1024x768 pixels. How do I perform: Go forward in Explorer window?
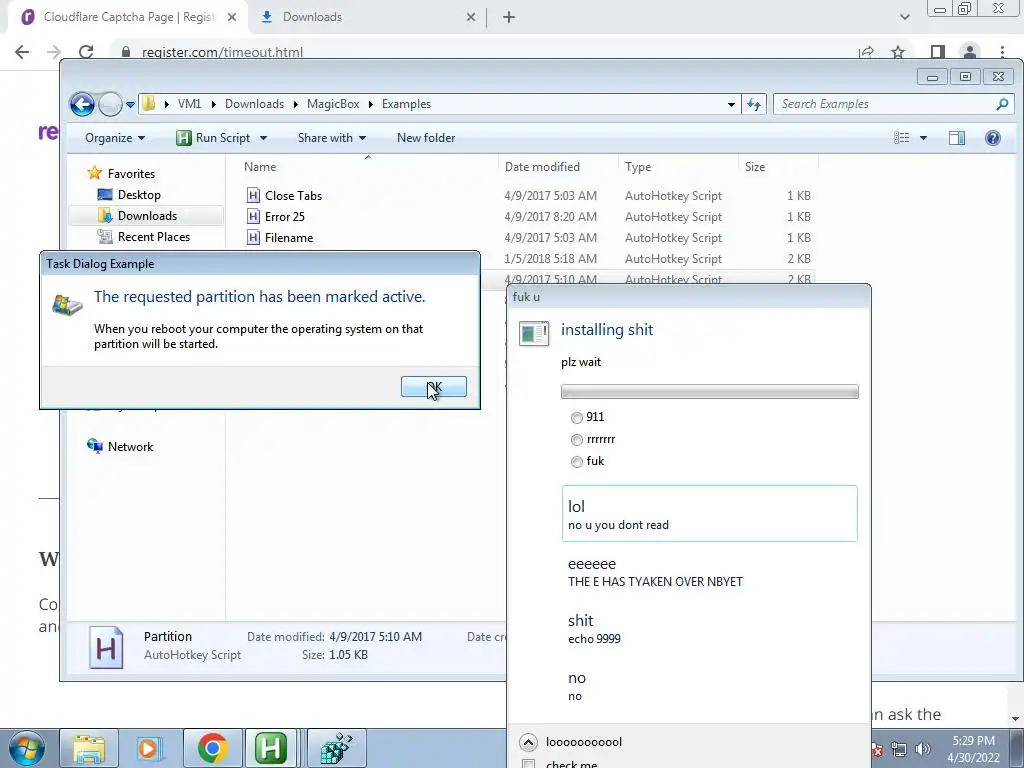110,104
